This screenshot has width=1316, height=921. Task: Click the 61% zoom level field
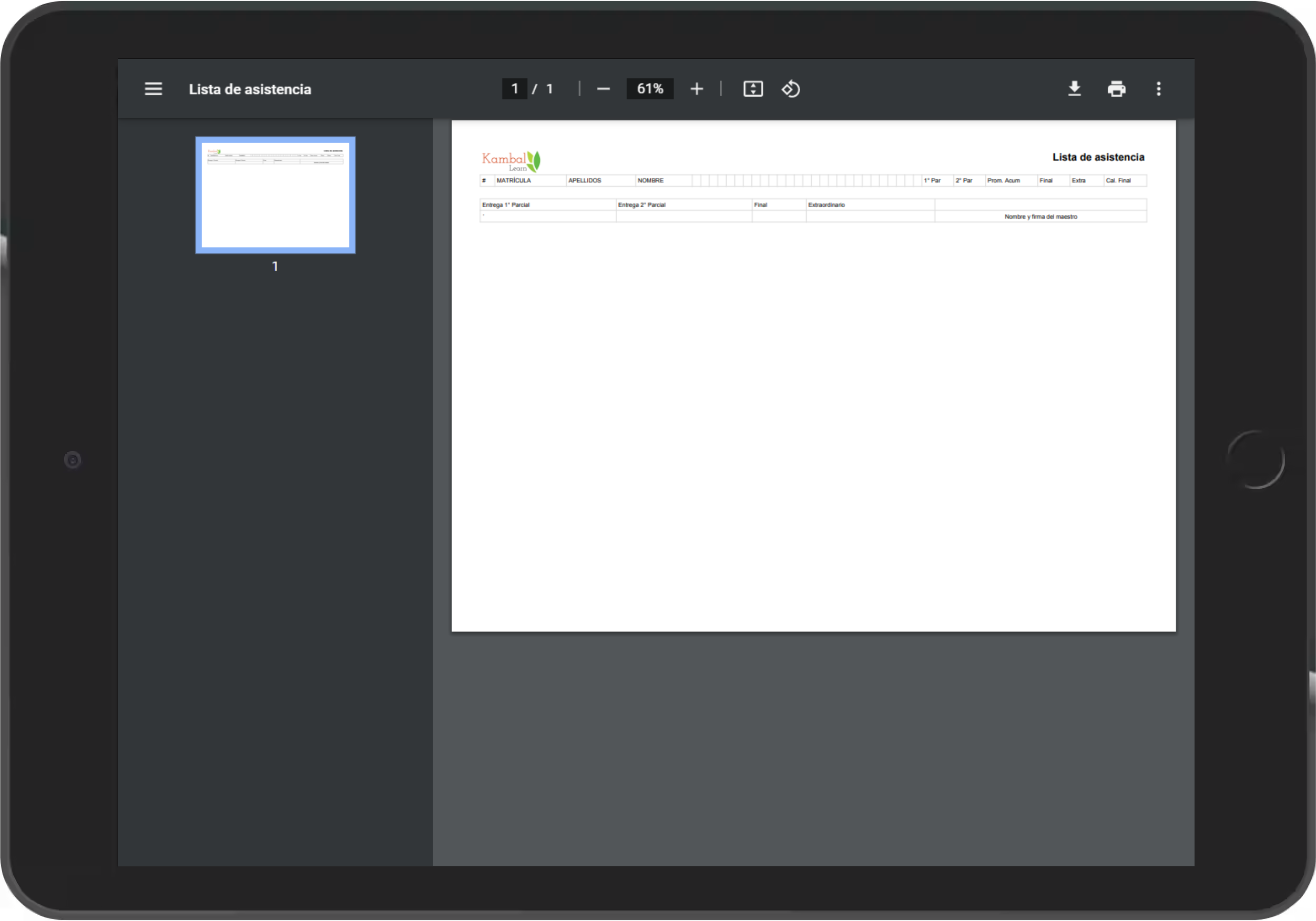point(650,89)
